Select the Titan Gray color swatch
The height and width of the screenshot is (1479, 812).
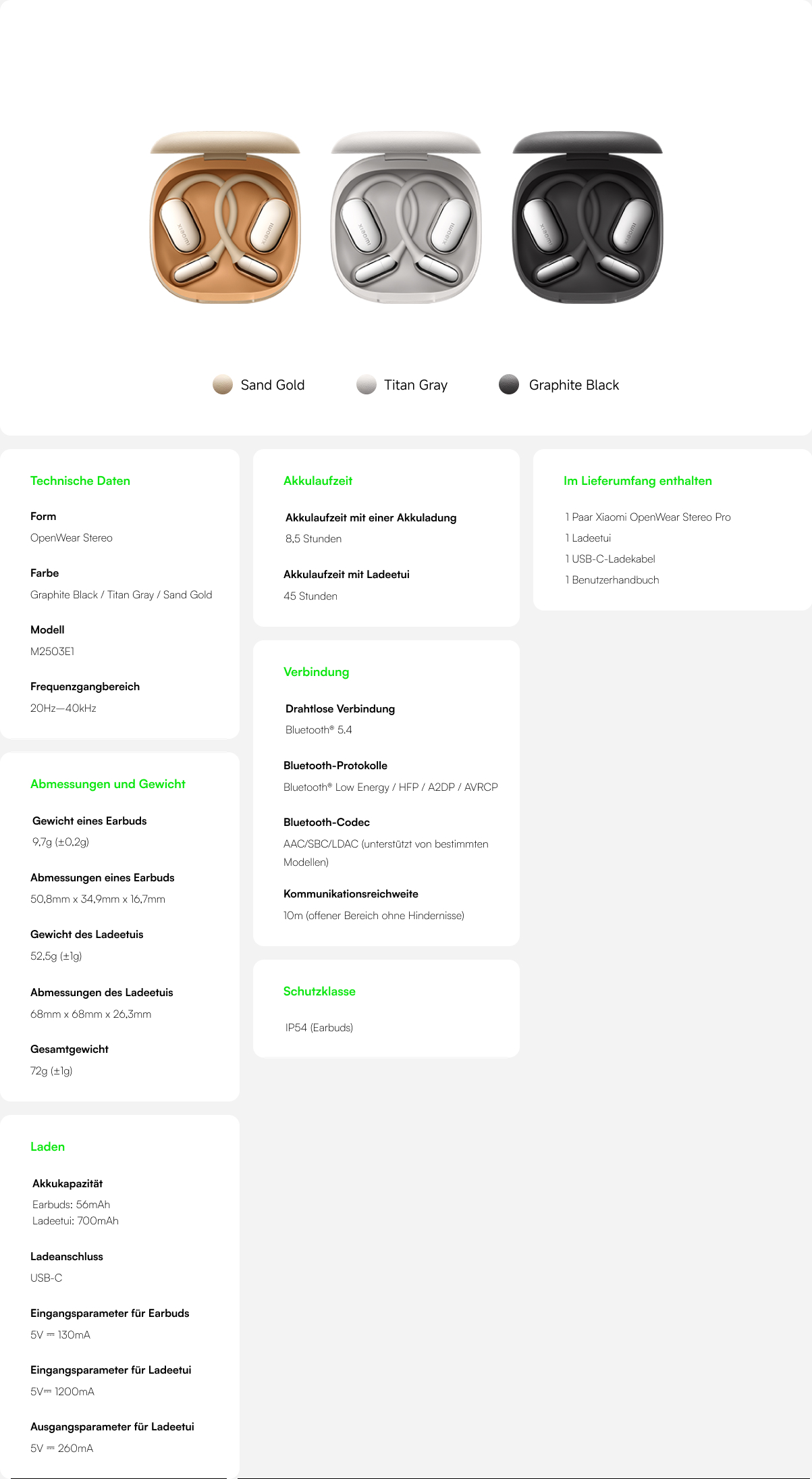click(366, 384)
